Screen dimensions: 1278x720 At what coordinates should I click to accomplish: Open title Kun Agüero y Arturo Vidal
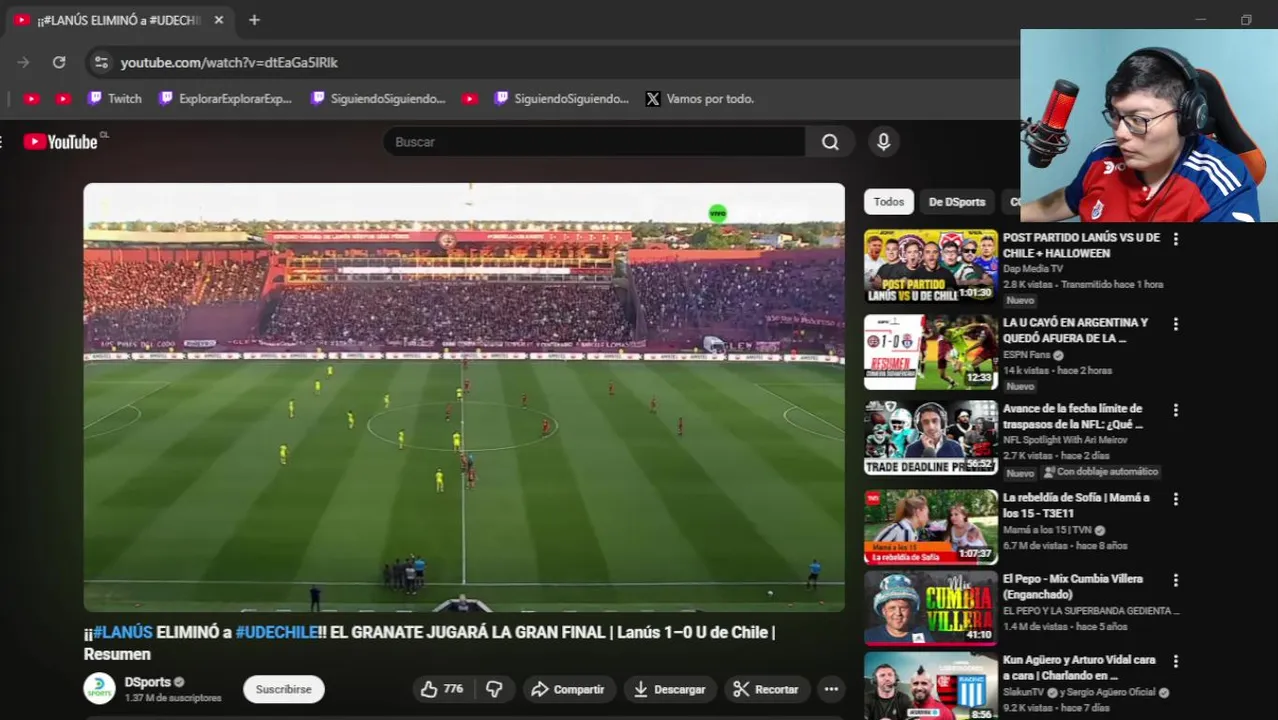click(x=1079, y=667)
